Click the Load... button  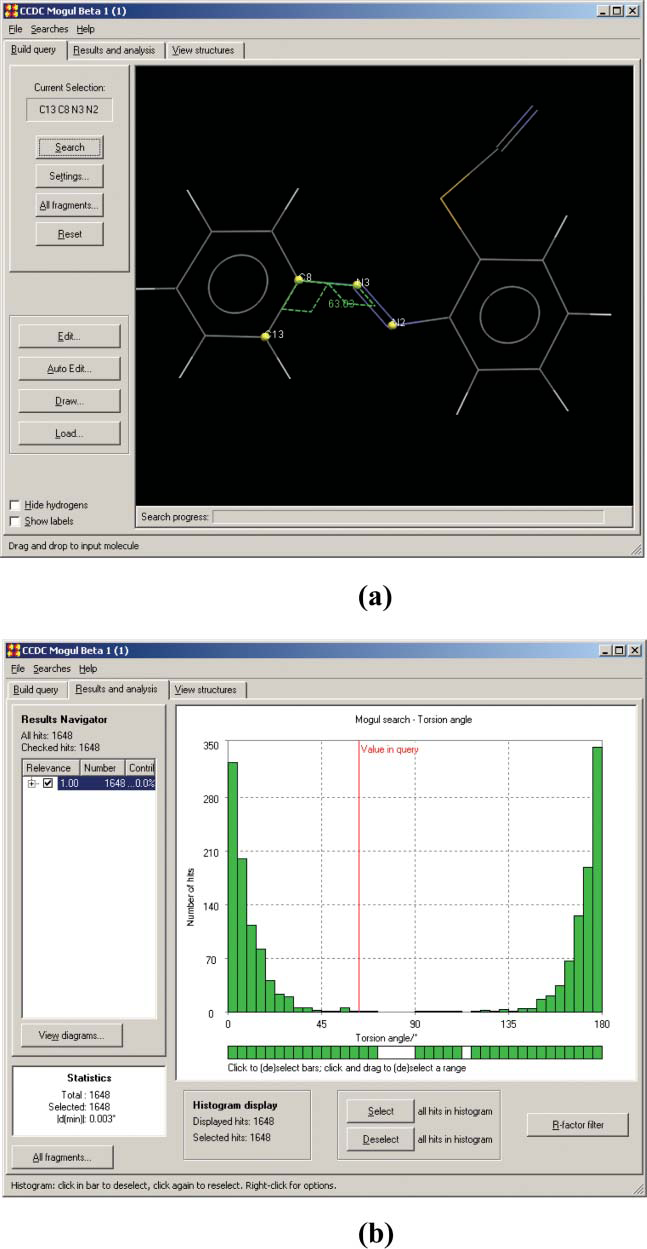click(70, 434)
